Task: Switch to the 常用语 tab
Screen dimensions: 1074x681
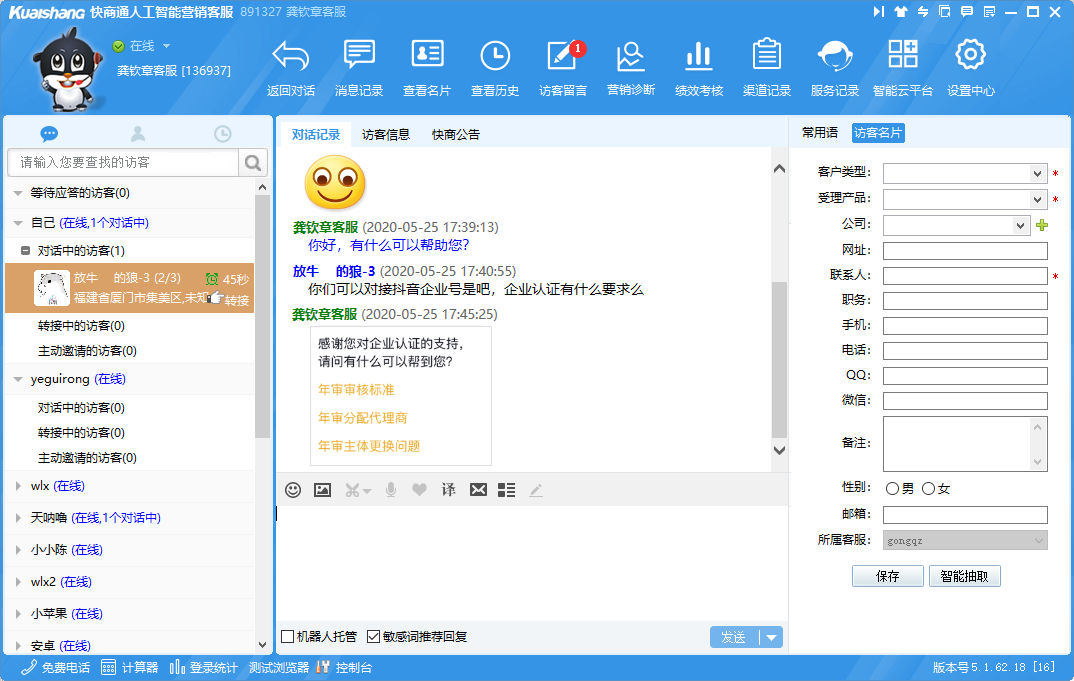Action: coord(820,133)
